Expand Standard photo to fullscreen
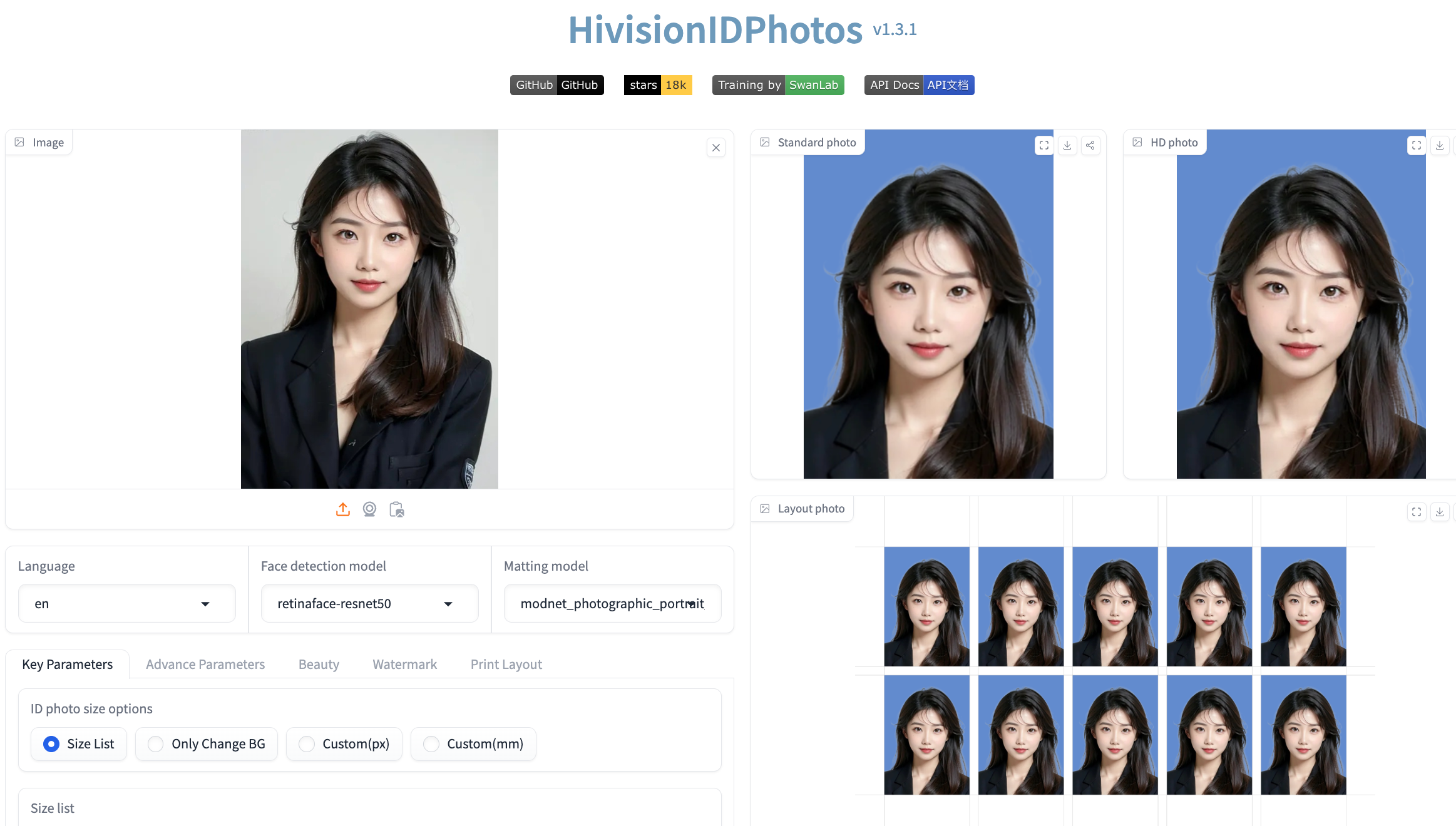Screen dimensions: 1456x826 [x=1044, y=145]
